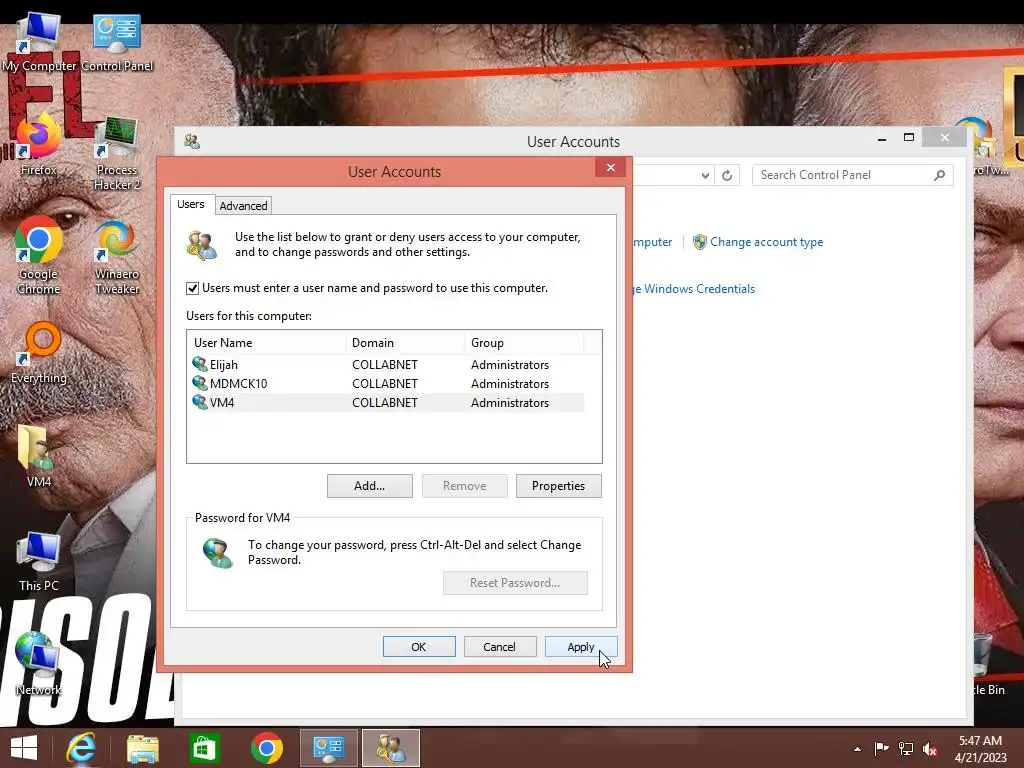Open Network desktop icon

(x=39, y=664)
